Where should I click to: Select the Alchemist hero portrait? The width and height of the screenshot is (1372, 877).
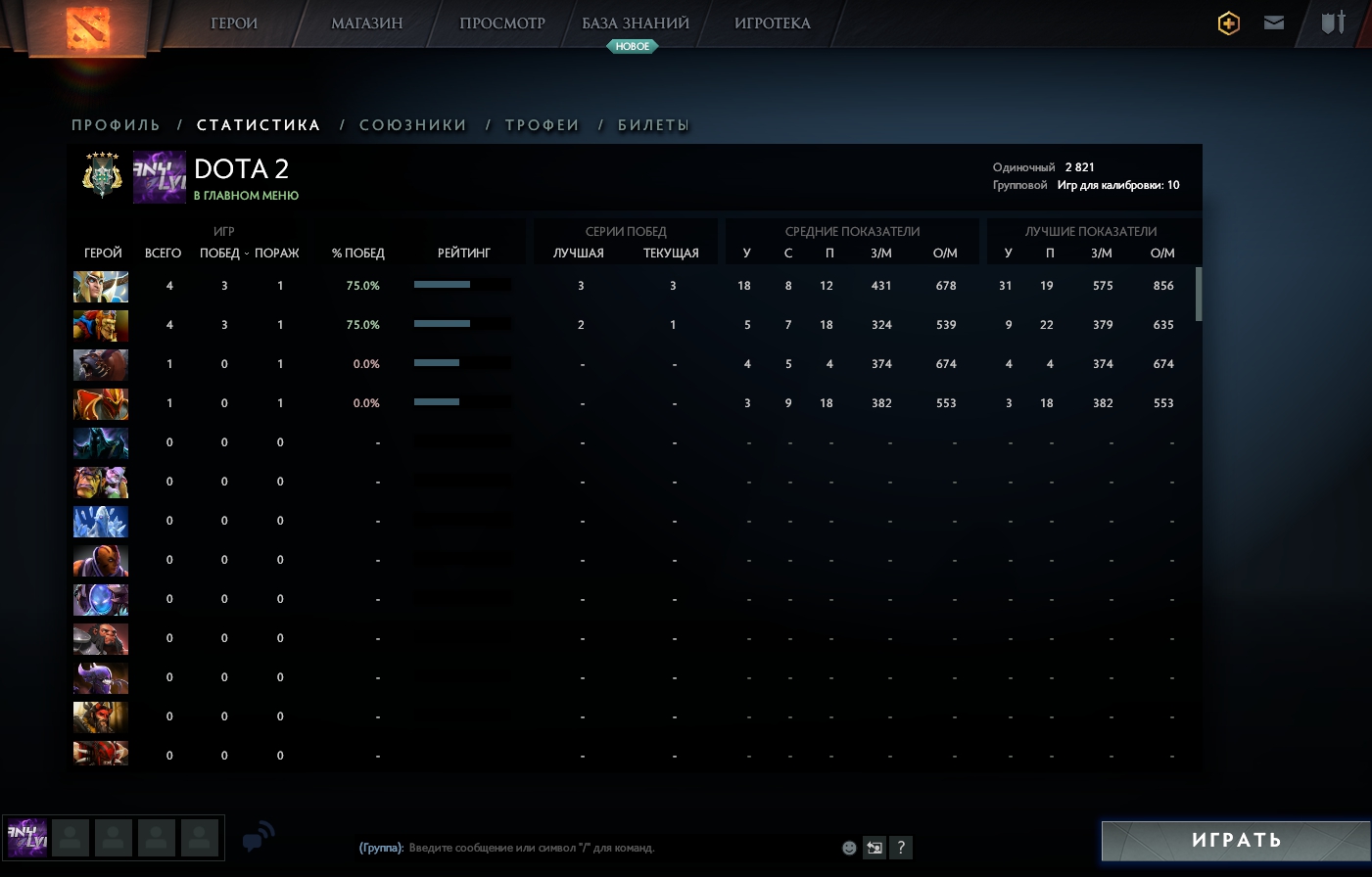tap(101, 483)
